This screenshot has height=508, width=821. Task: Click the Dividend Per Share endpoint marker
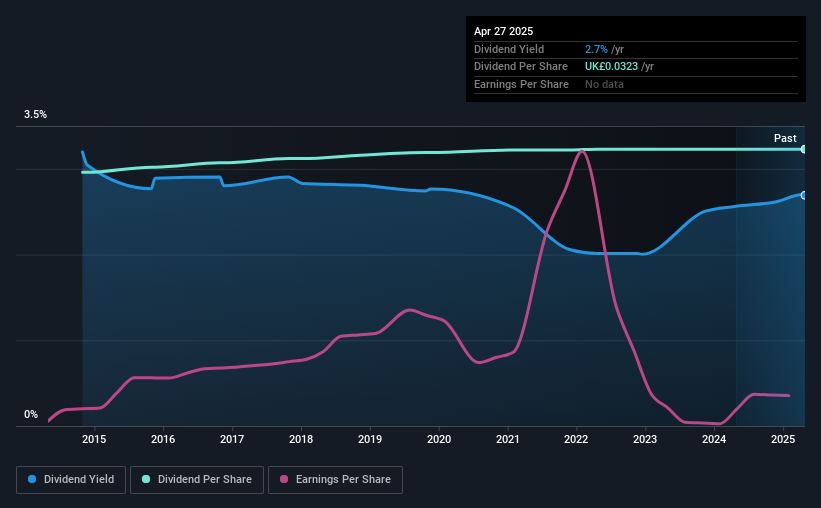[x=804, y=149]
